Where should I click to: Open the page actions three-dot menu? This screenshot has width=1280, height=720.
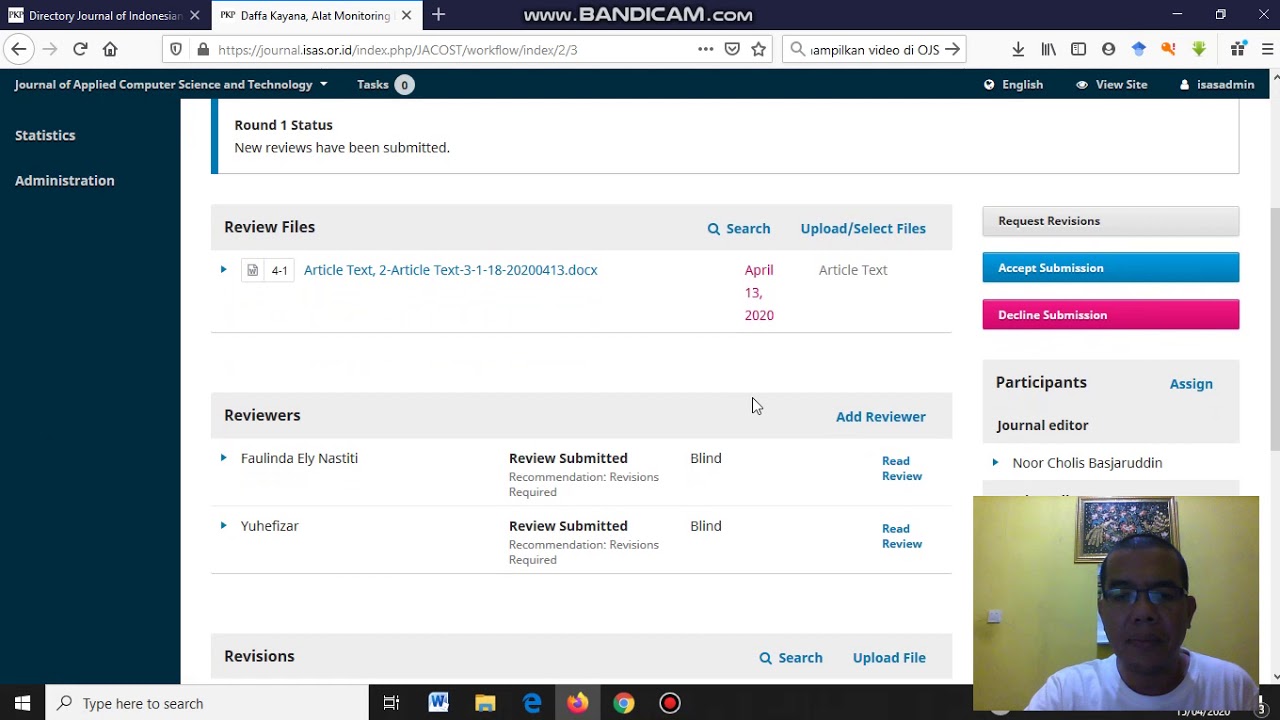point(705,49)
